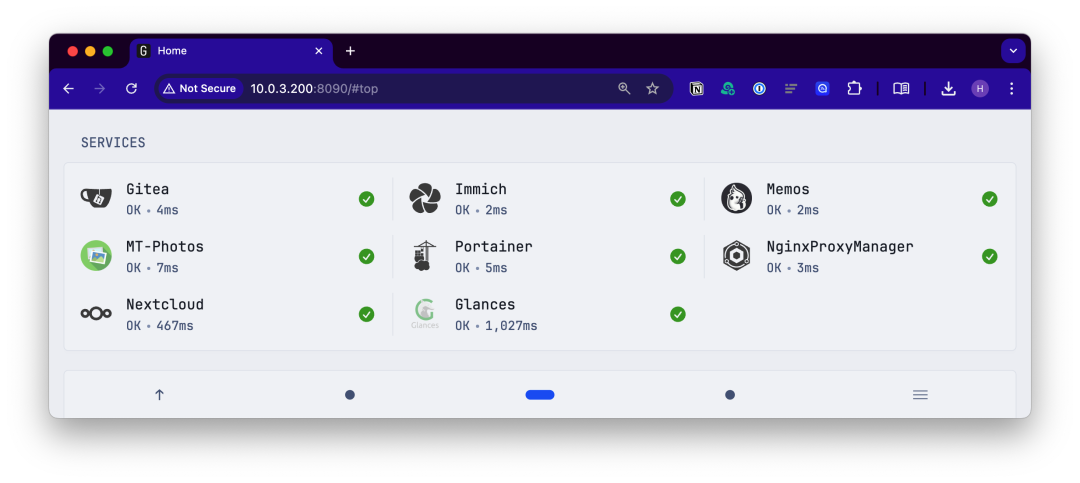Open the reading mode side panel icon
This screenshot has height=483, width=1080.
[901, 88]
